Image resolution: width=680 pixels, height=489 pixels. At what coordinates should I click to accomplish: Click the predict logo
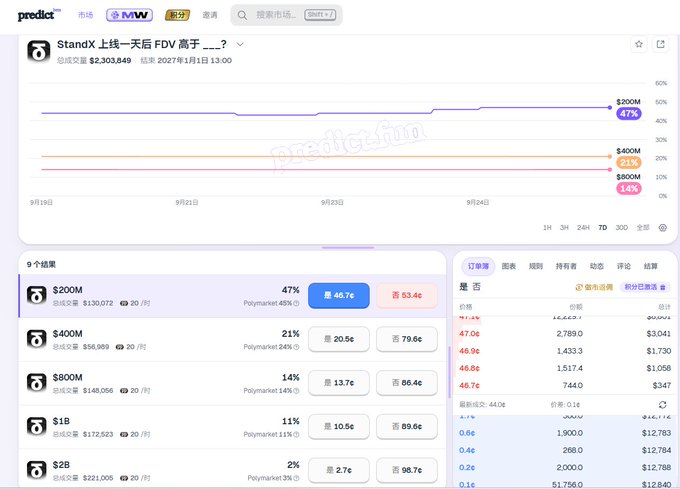coord(38,15)
